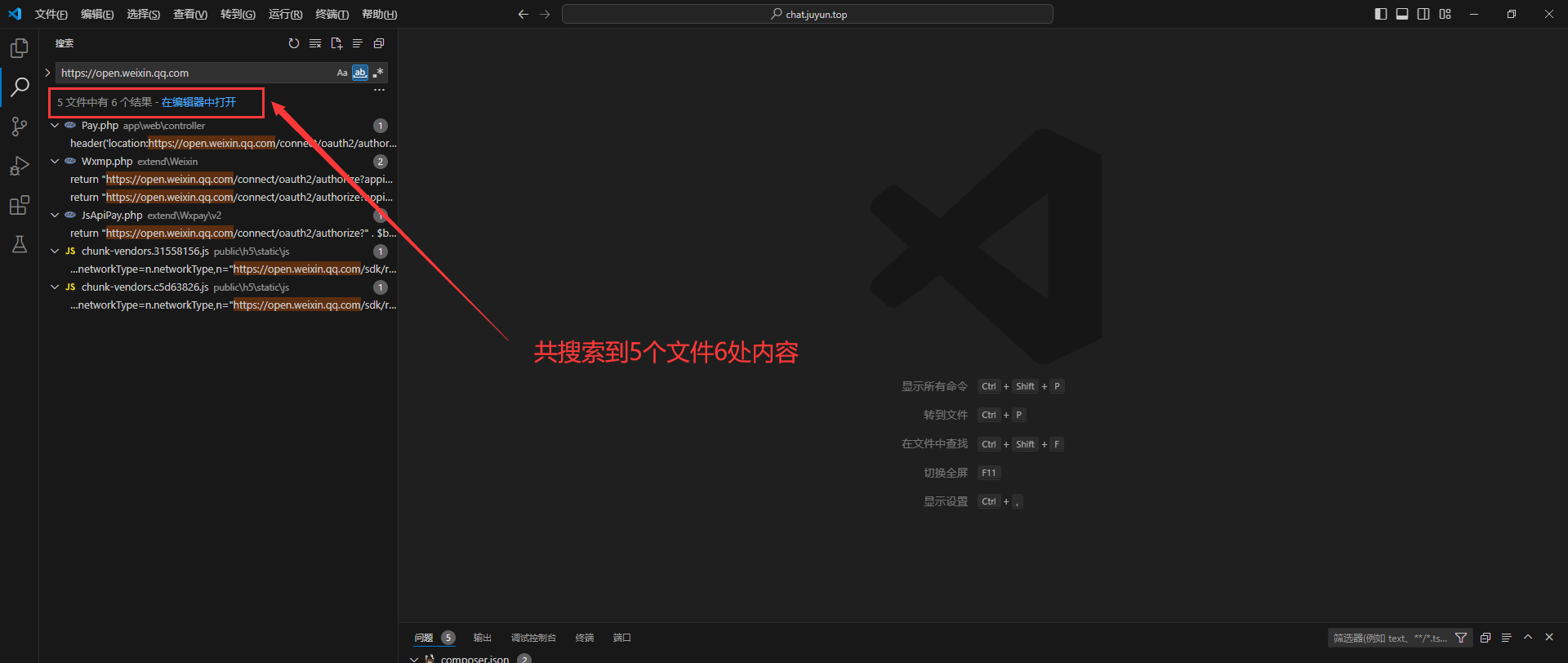The width and height of the screenshot is (1568, 663).
Task: Go forward with navigation arrow
Action: coord(545,14)
